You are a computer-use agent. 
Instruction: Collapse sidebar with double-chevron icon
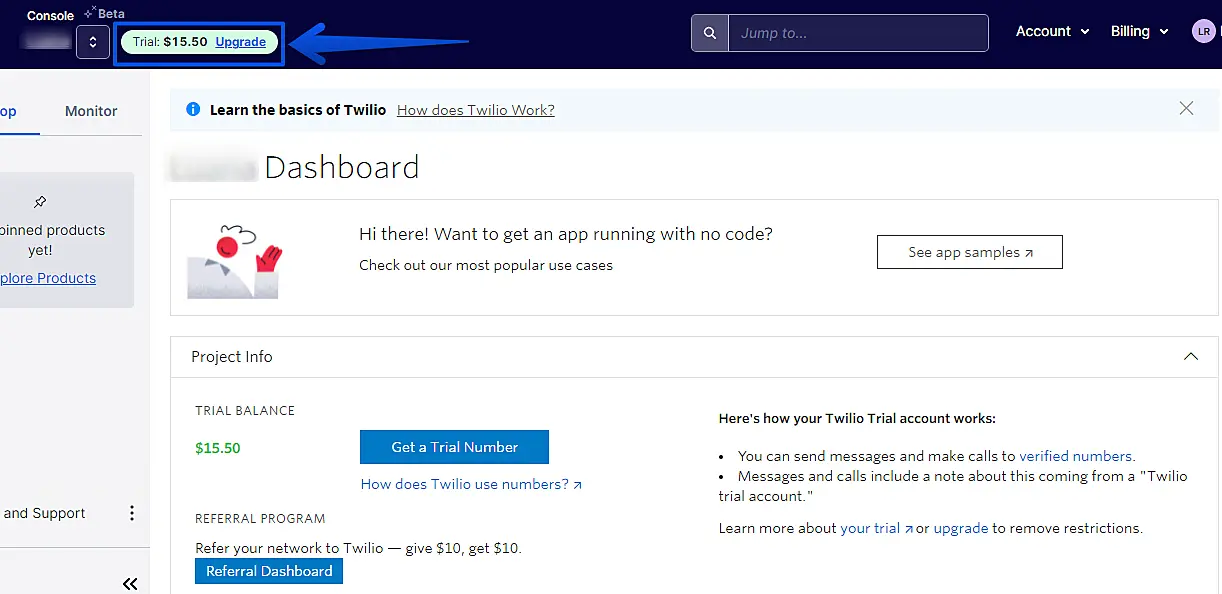point(130,583)
